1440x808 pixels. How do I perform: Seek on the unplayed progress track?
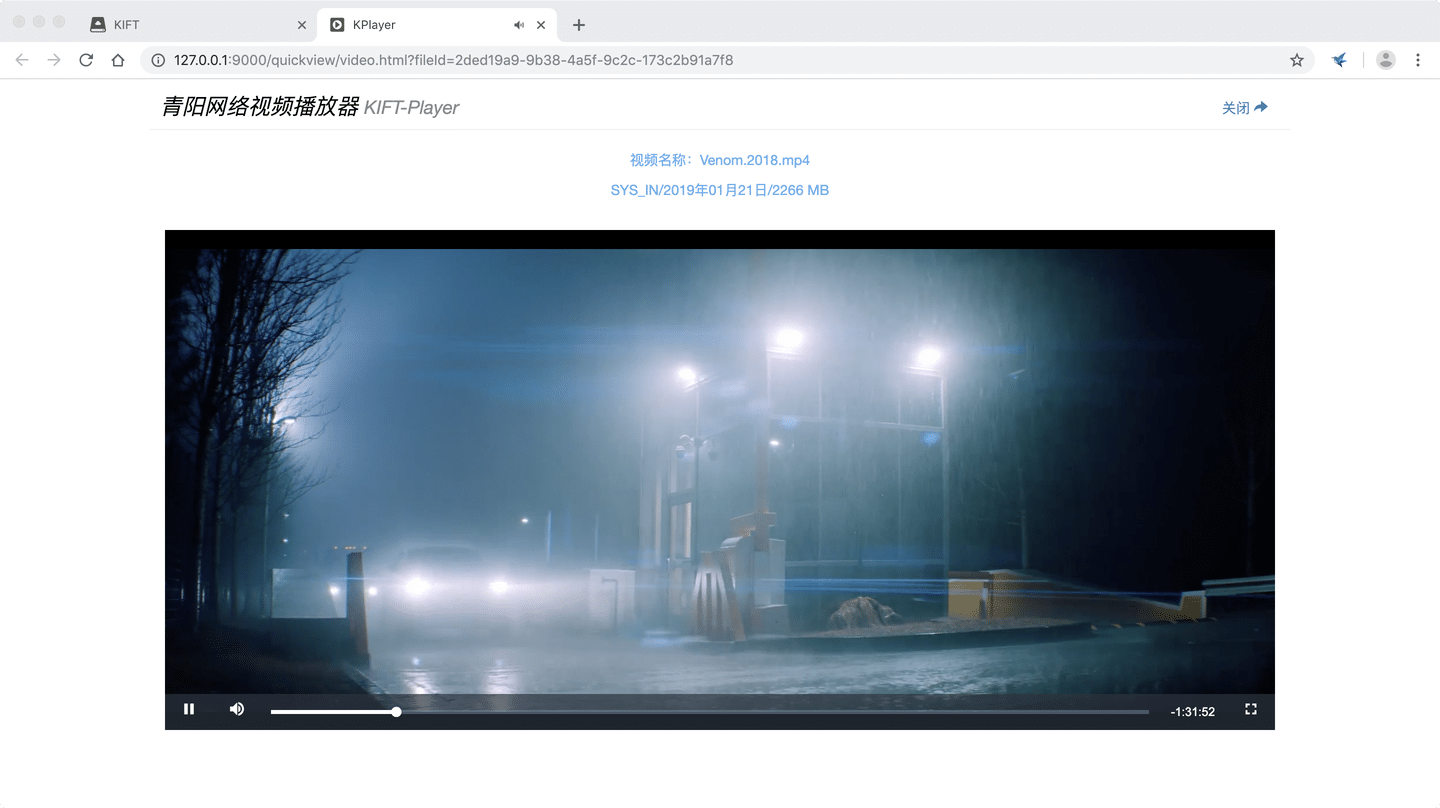click(775, 712)
